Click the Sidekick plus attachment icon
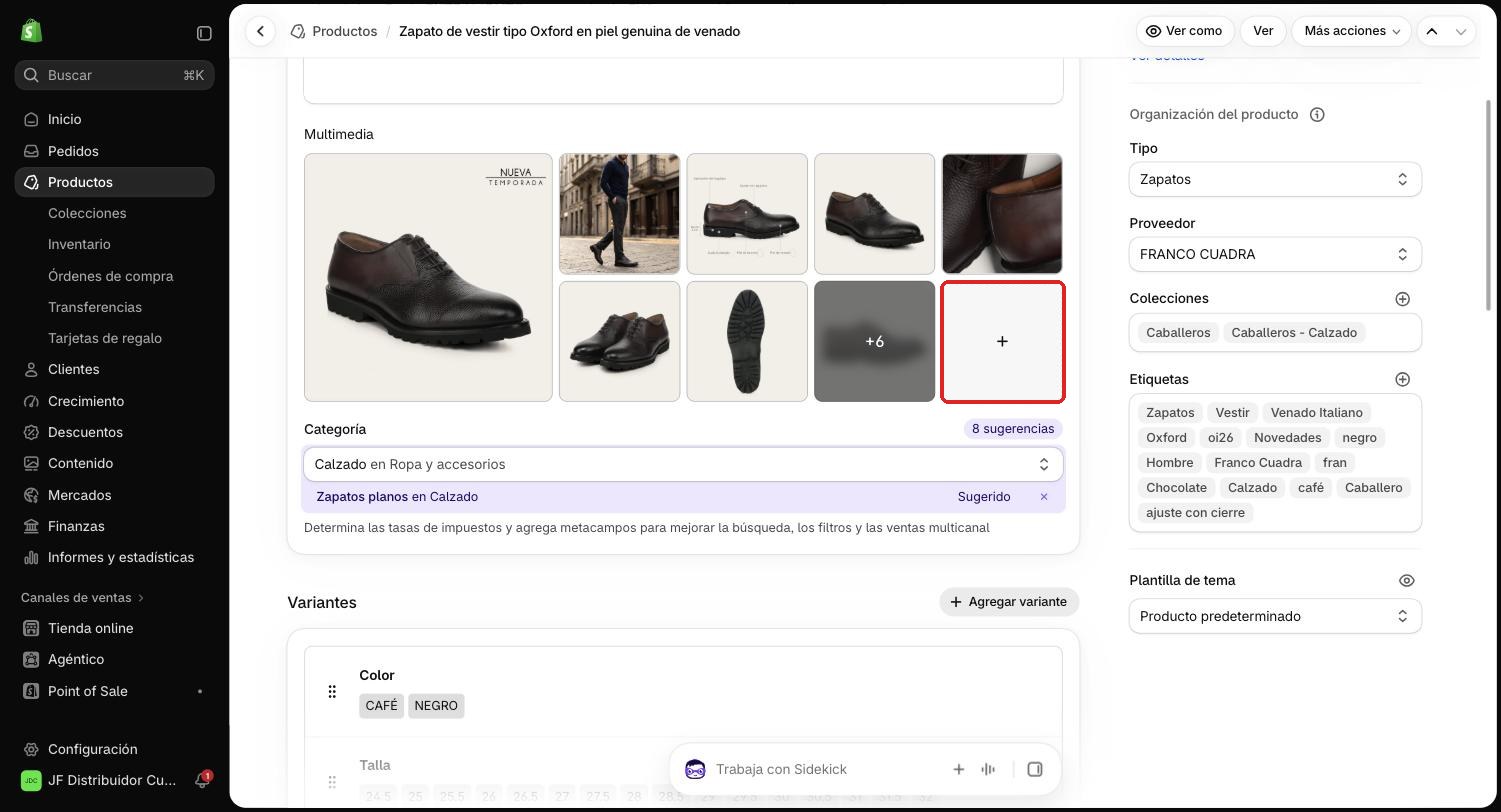The image size is (1501, 812). (958, 769)
